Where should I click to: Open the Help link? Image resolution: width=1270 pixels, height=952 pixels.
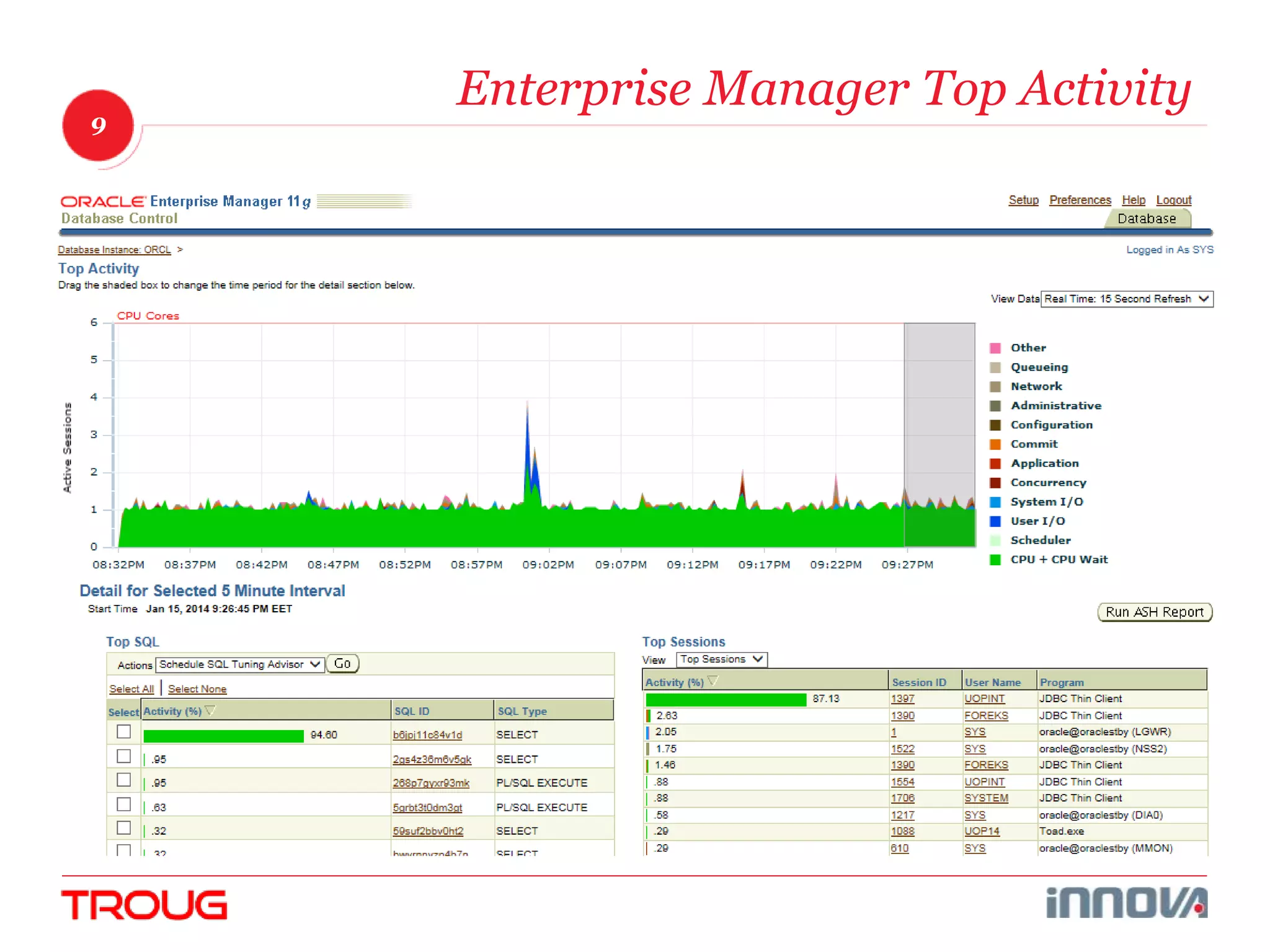[1133, 200]
